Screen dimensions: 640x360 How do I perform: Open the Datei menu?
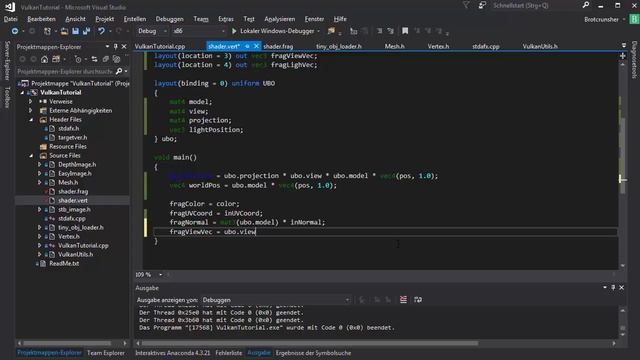pos(11,19)
